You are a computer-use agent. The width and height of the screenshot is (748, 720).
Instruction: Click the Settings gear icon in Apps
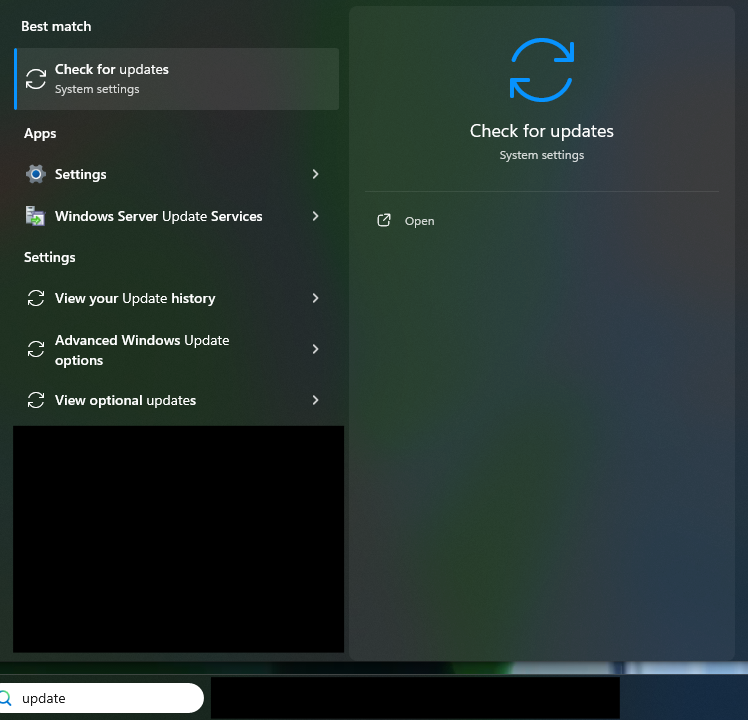coord(36,174)
